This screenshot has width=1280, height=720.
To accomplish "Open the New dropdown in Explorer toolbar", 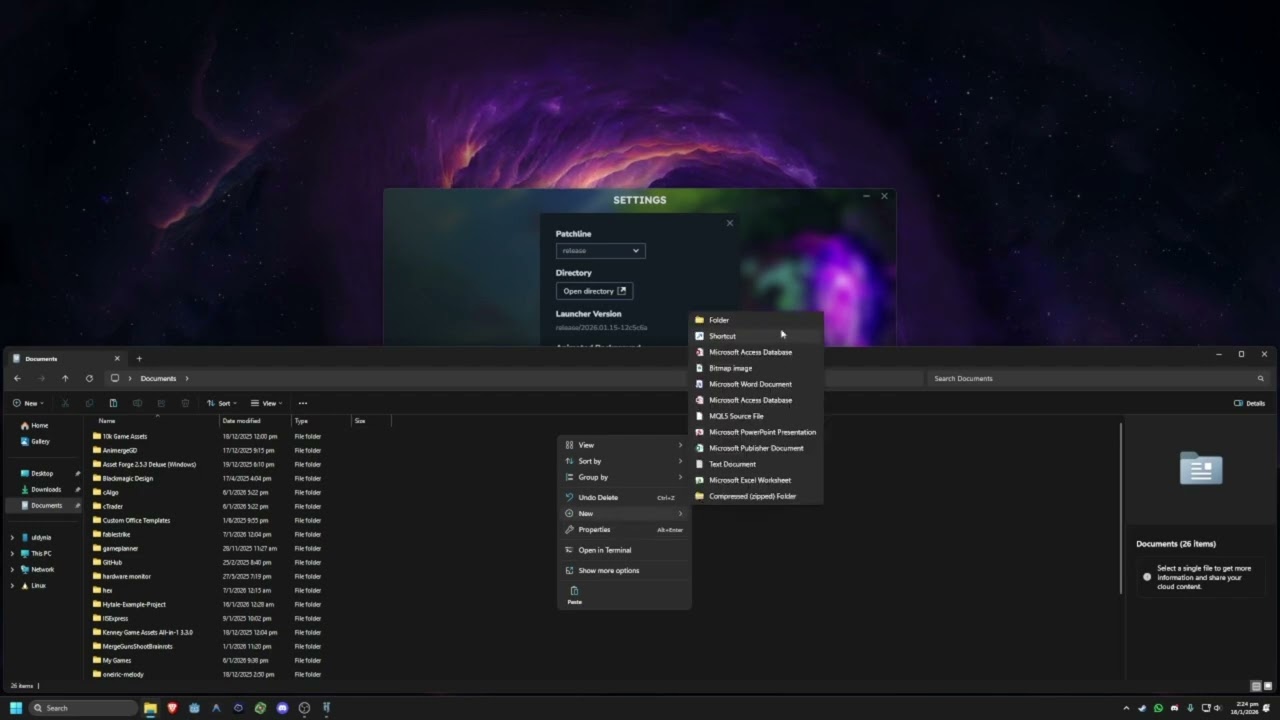I will 28,403.
